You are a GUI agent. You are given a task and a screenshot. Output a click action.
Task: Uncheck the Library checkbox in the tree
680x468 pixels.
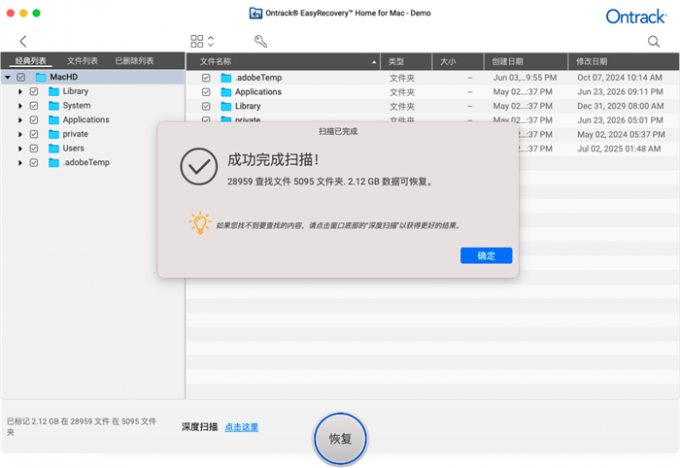click(x=34, y=92)
